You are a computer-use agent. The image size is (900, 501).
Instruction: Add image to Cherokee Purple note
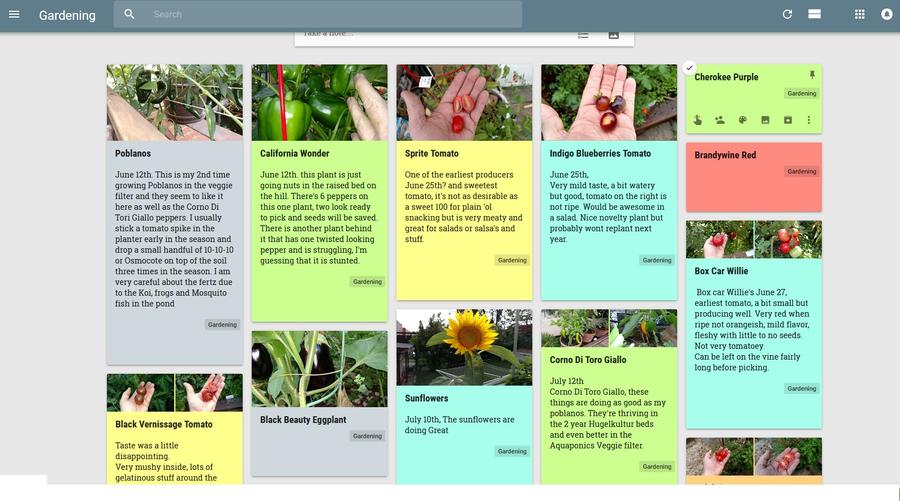[x=765, y=120]
